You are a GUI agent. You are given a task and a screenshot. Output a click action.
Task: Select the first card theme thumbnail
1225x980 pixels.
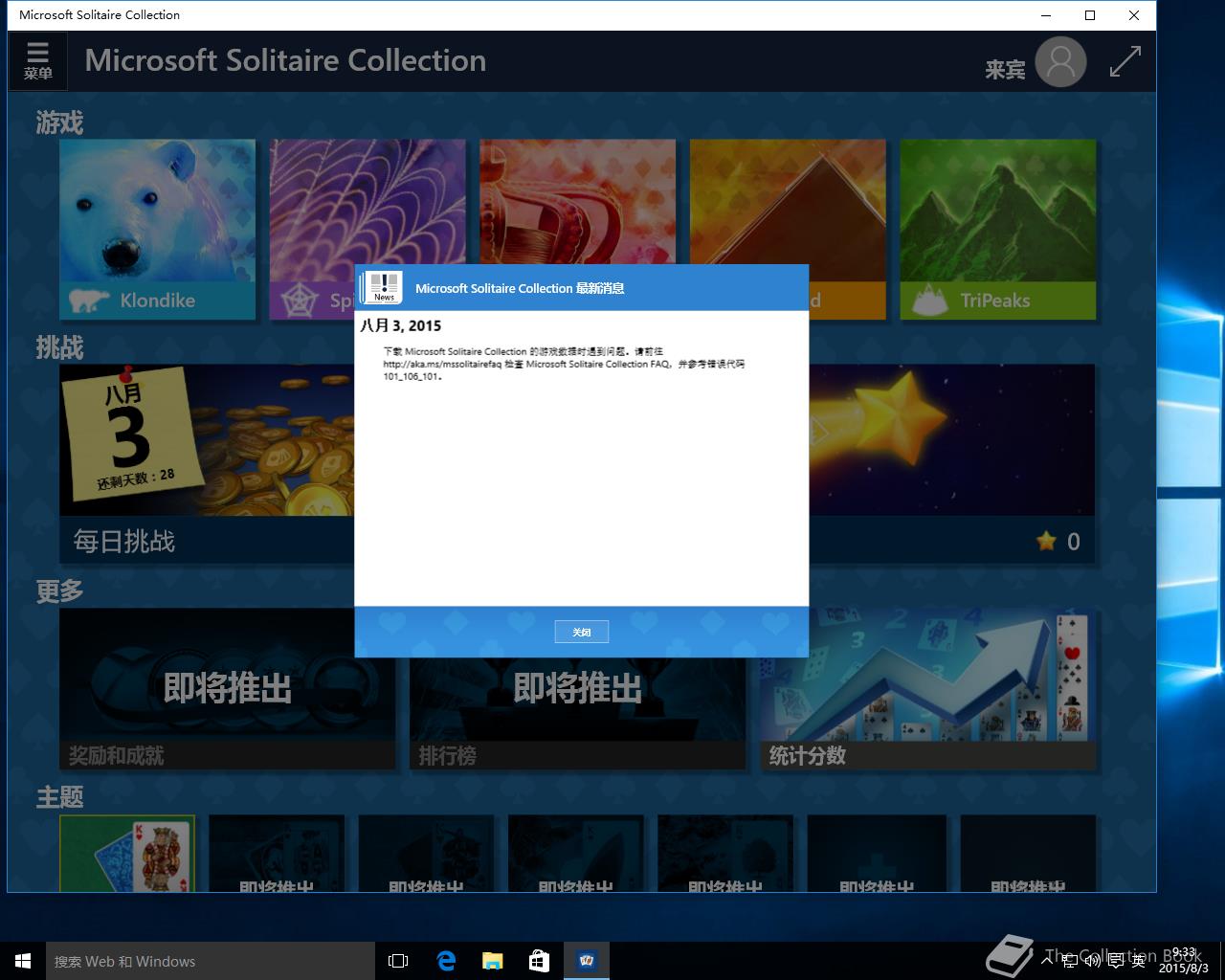point(127,854)
